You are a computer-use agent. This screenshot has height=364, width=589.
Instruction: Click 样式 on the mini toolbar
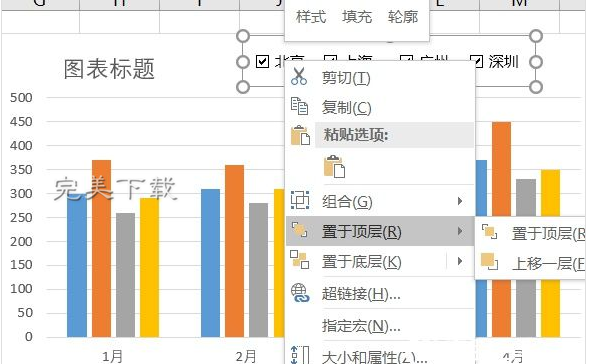311,17
